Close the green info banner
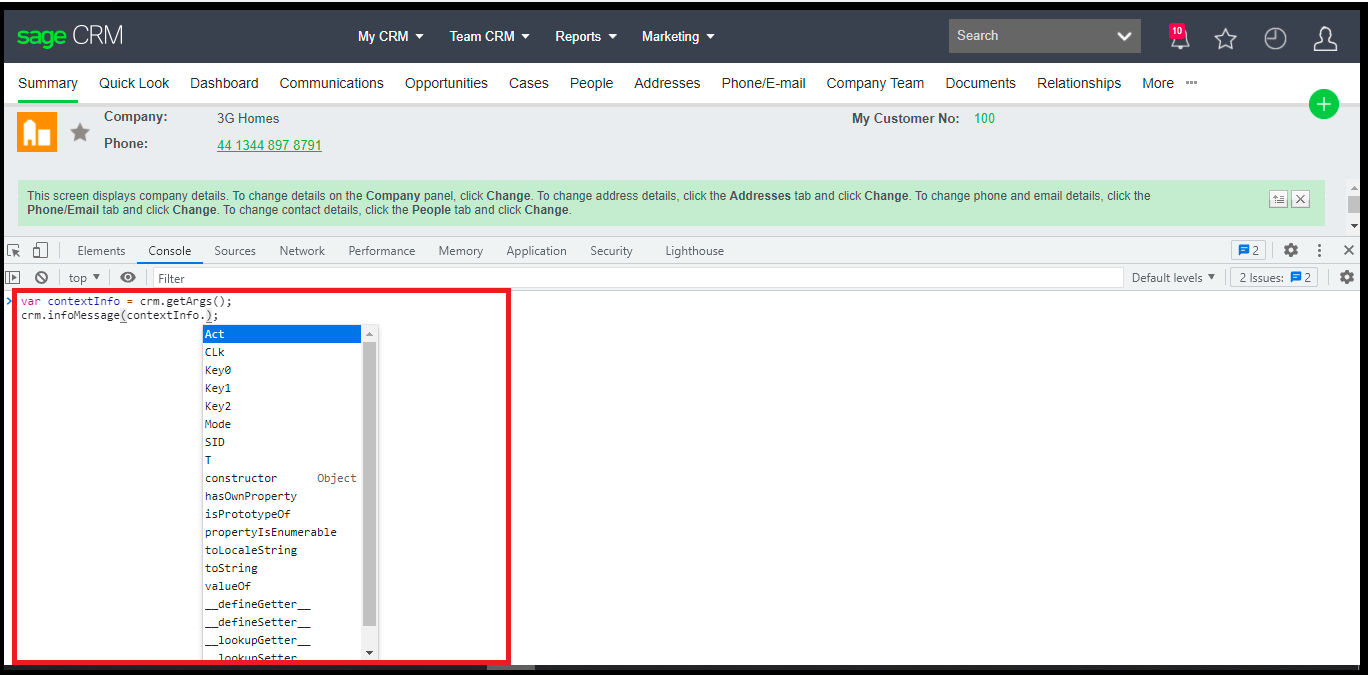This screenshot has width=1369, height=675. click(1300, 199)
